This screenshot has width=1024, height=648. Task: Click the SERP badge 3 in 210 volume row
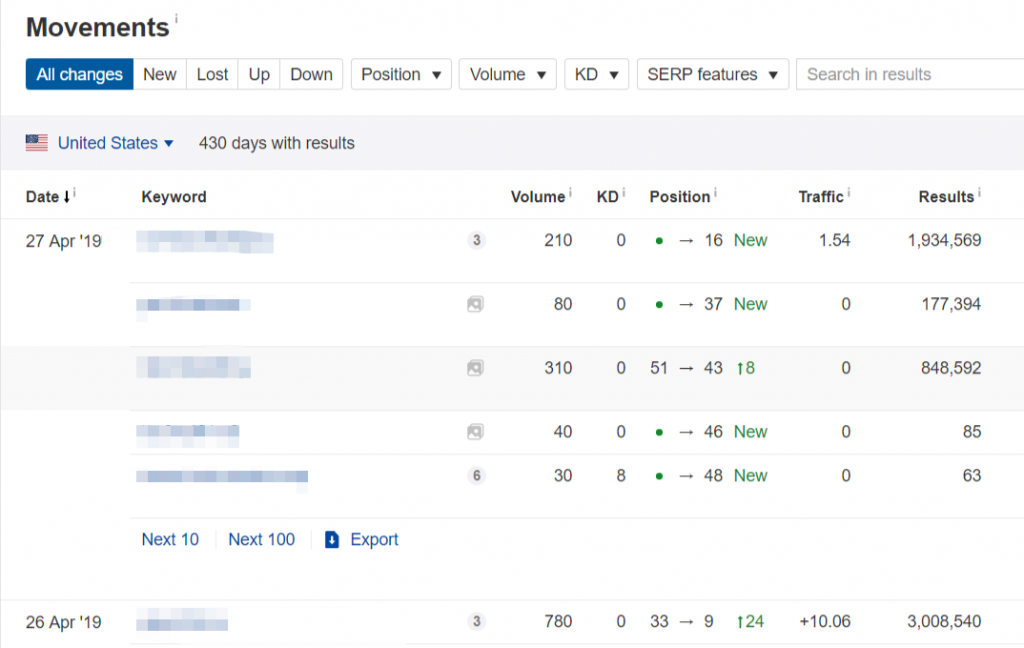click(476, 240)
